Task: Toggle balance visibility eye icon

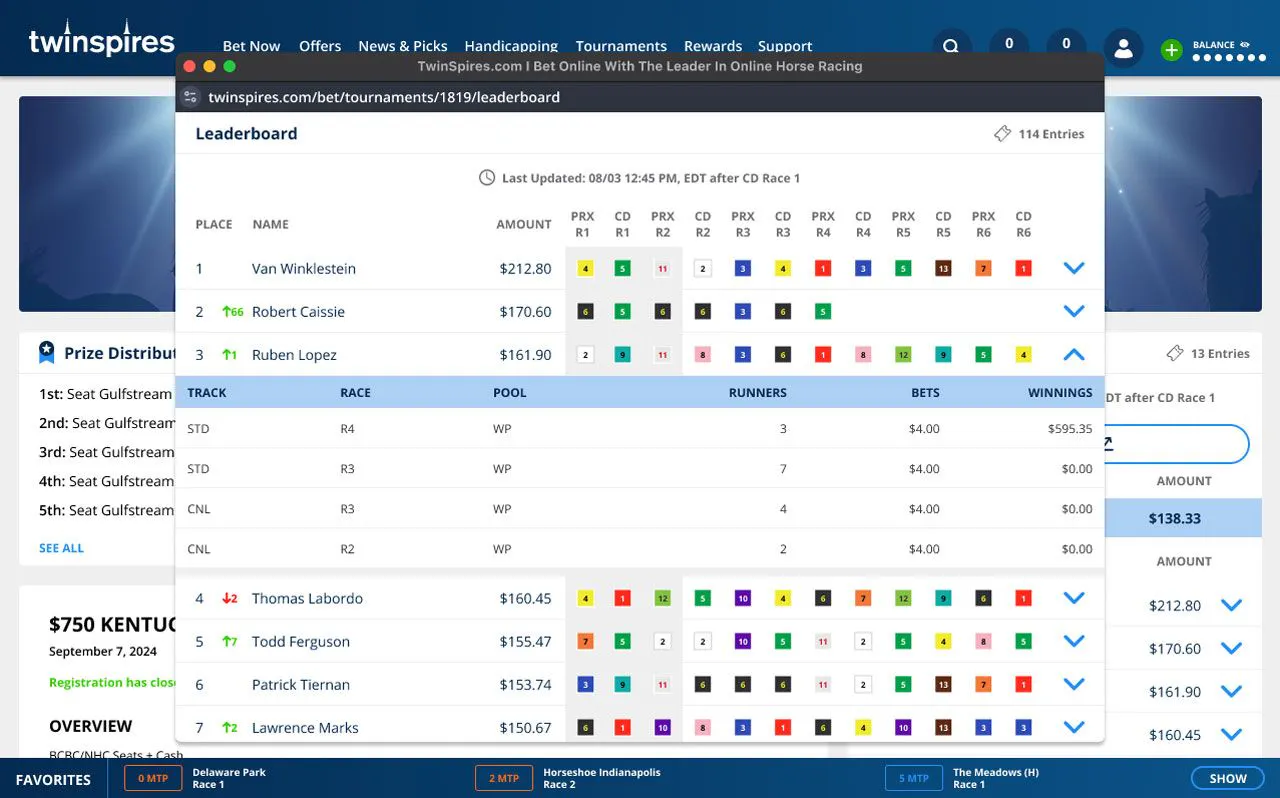Action: [1245, 45]
